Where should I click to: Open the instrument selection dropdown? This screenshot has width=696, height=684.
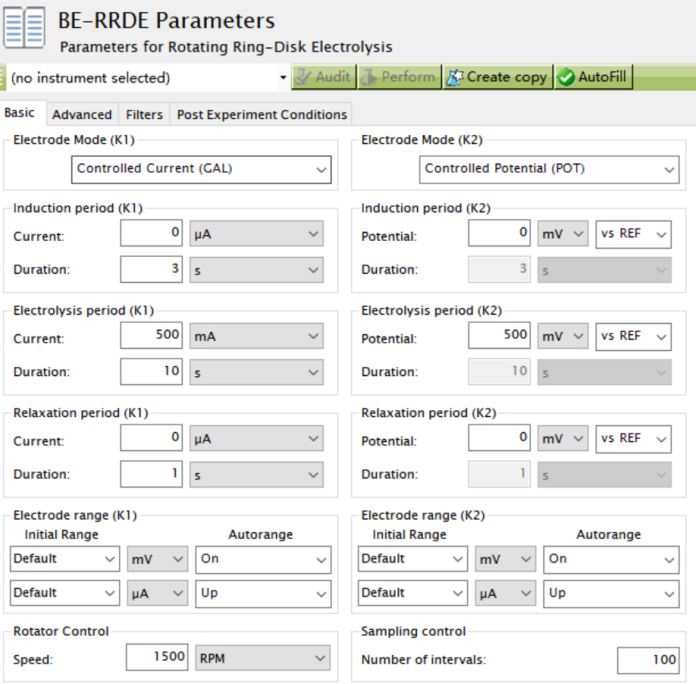click(148, 77)
